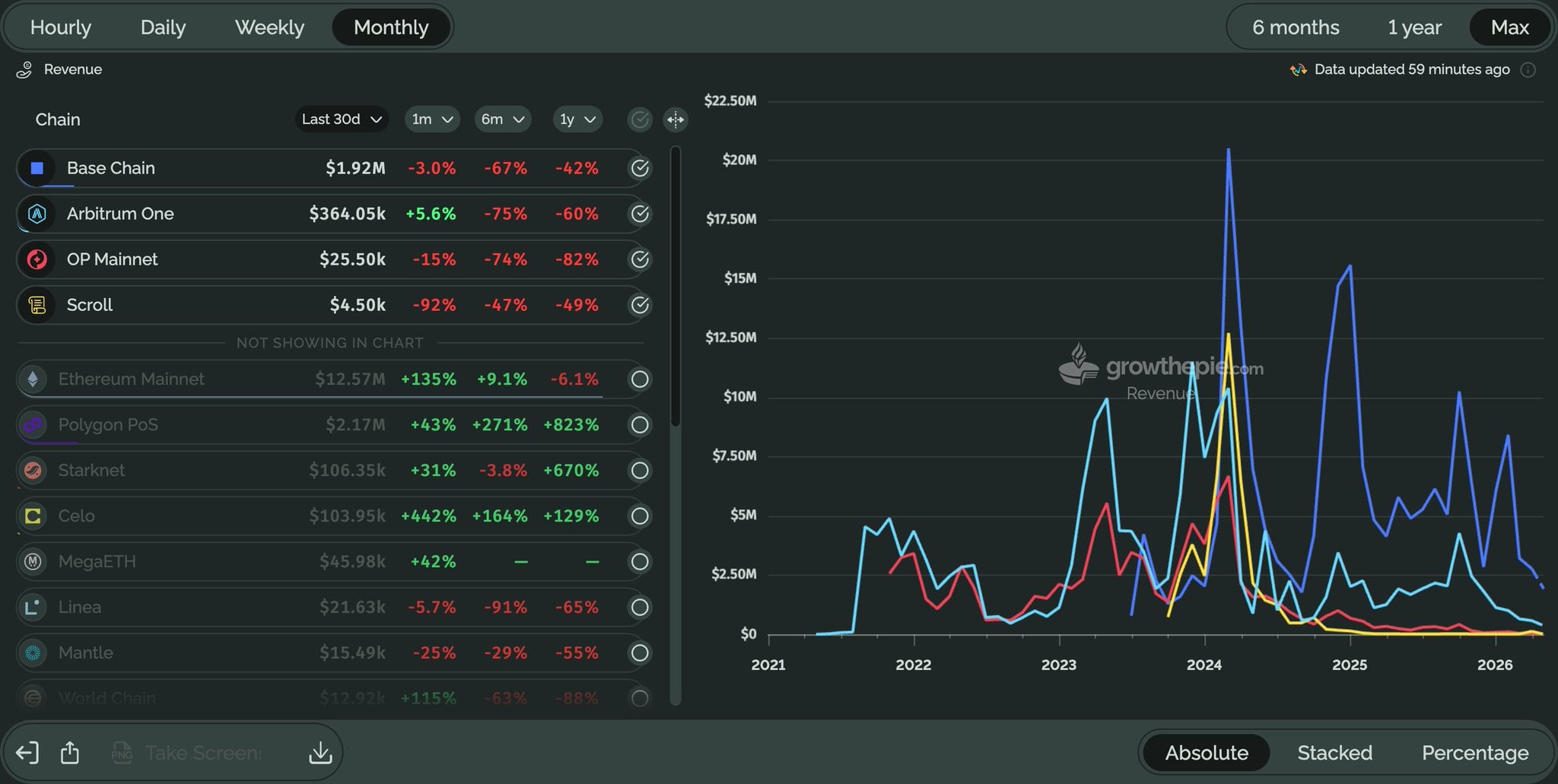This screenshot has height=784, width=1558.
Task: Set time range to 1 year
Action: tap(1414, 27)
